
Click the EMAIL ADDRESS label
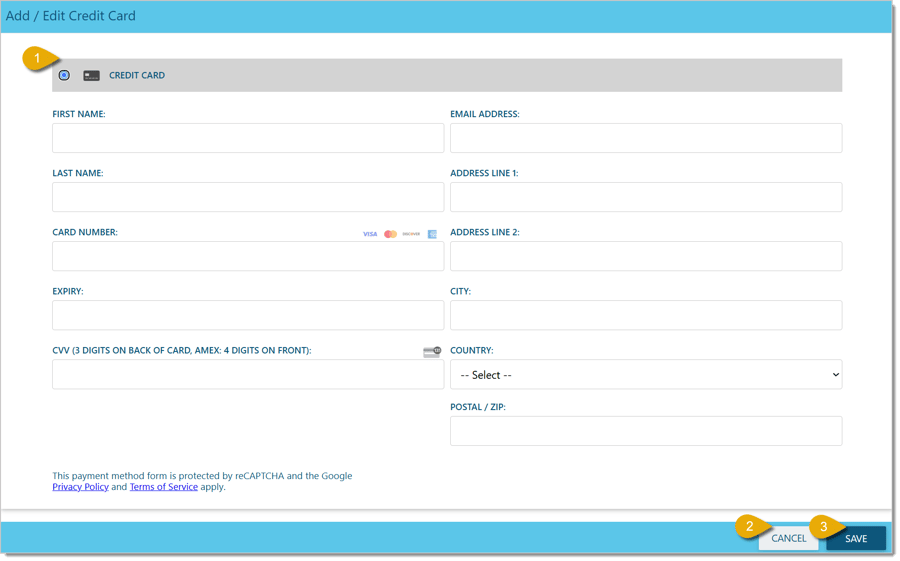pos(485,114)
